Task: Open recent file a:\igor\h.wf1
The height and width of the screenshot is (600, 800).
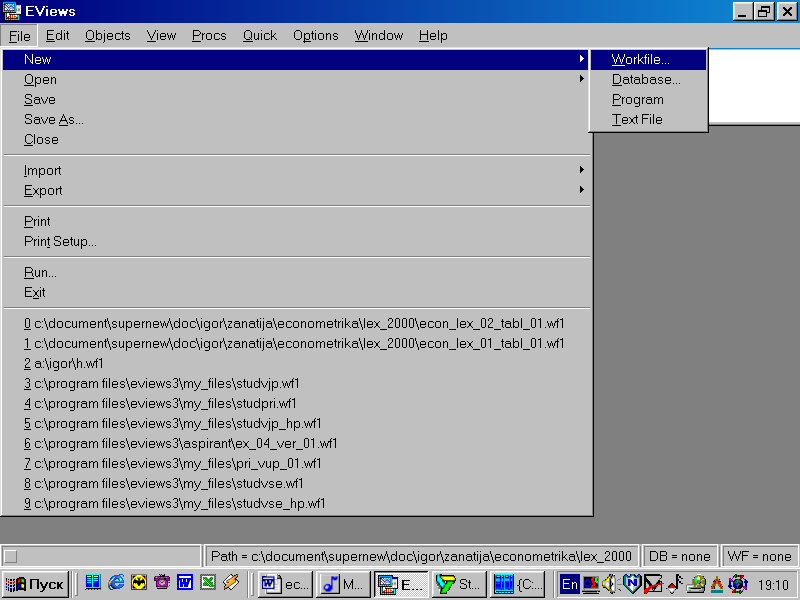Action: [296, 363]
